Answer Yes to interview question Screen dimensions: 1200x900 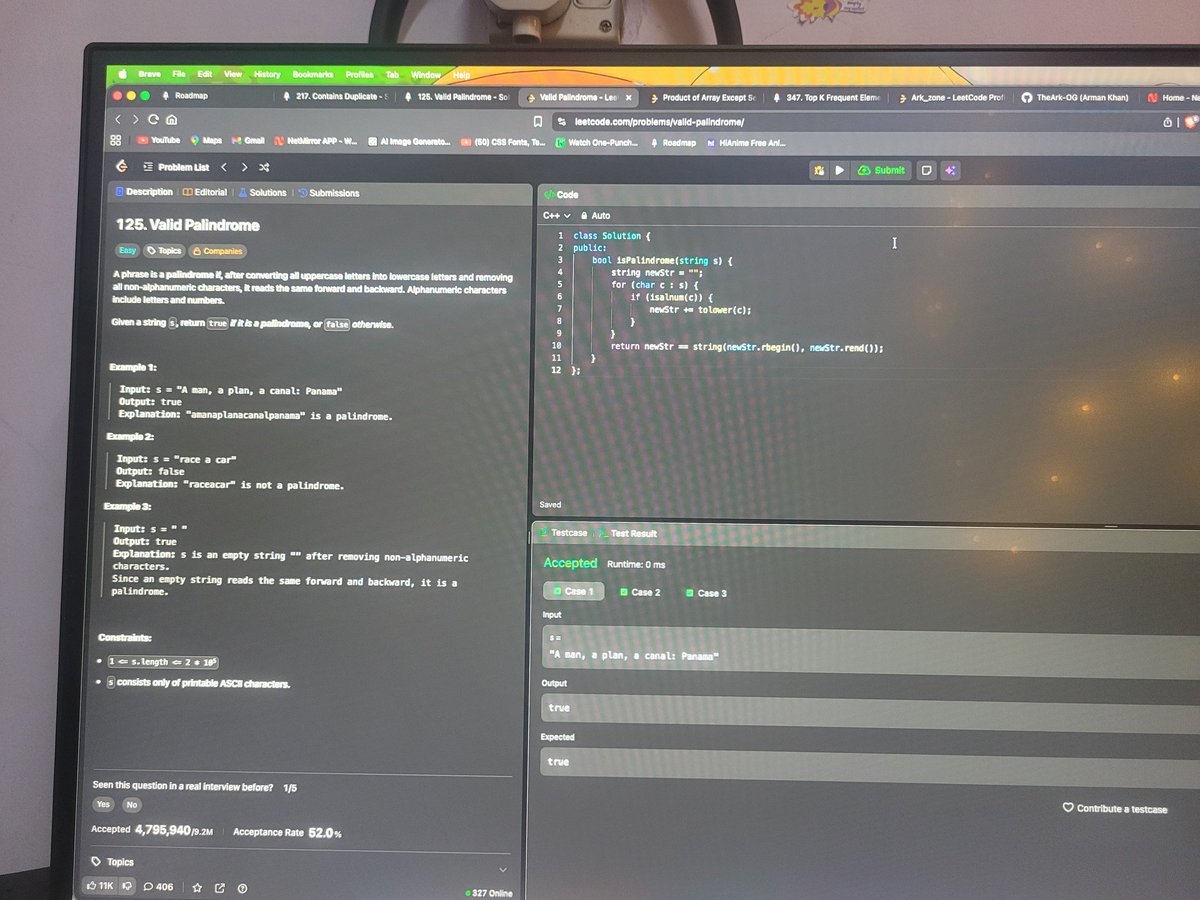[x=103, y=804]
